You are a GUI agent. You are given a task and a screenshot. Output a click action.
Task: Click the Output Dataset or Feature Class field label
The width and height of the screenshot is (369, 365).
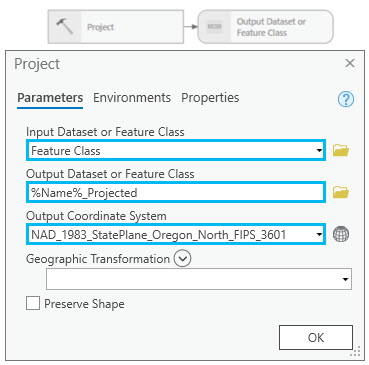(110, 174)
